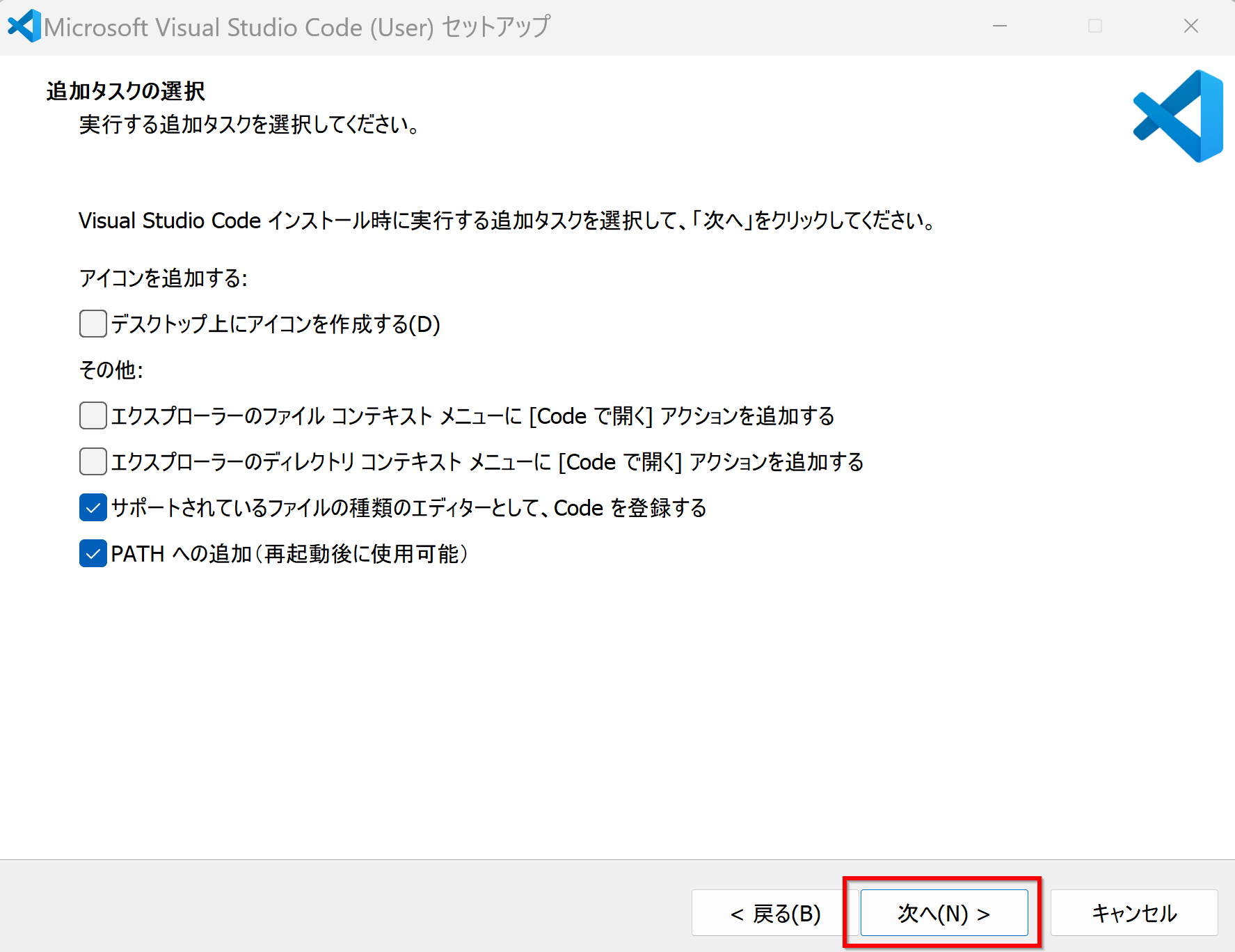Click the Visual Studio Code インストール時 instruction line
1235x952 pixels.
point(507,221)
